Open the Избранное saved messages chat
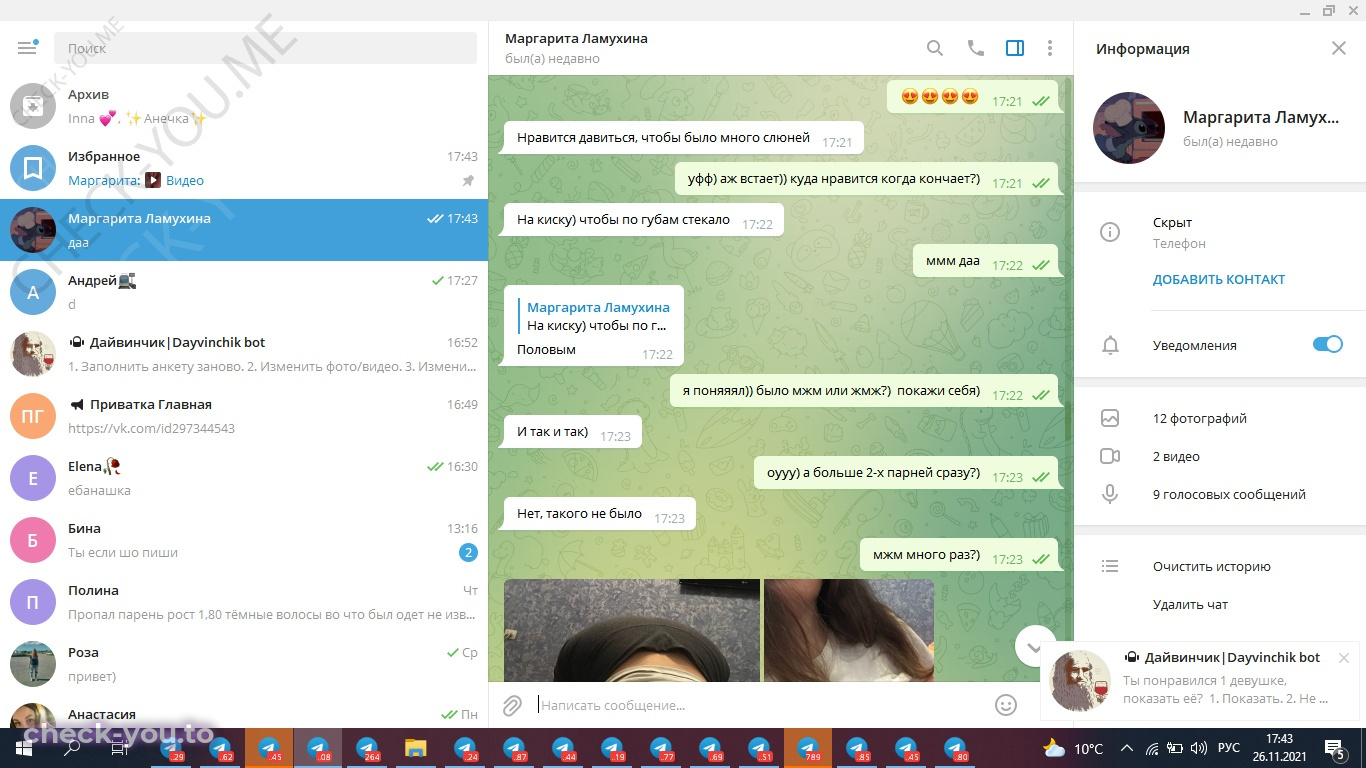1366x768 pixels. (244, 168)
